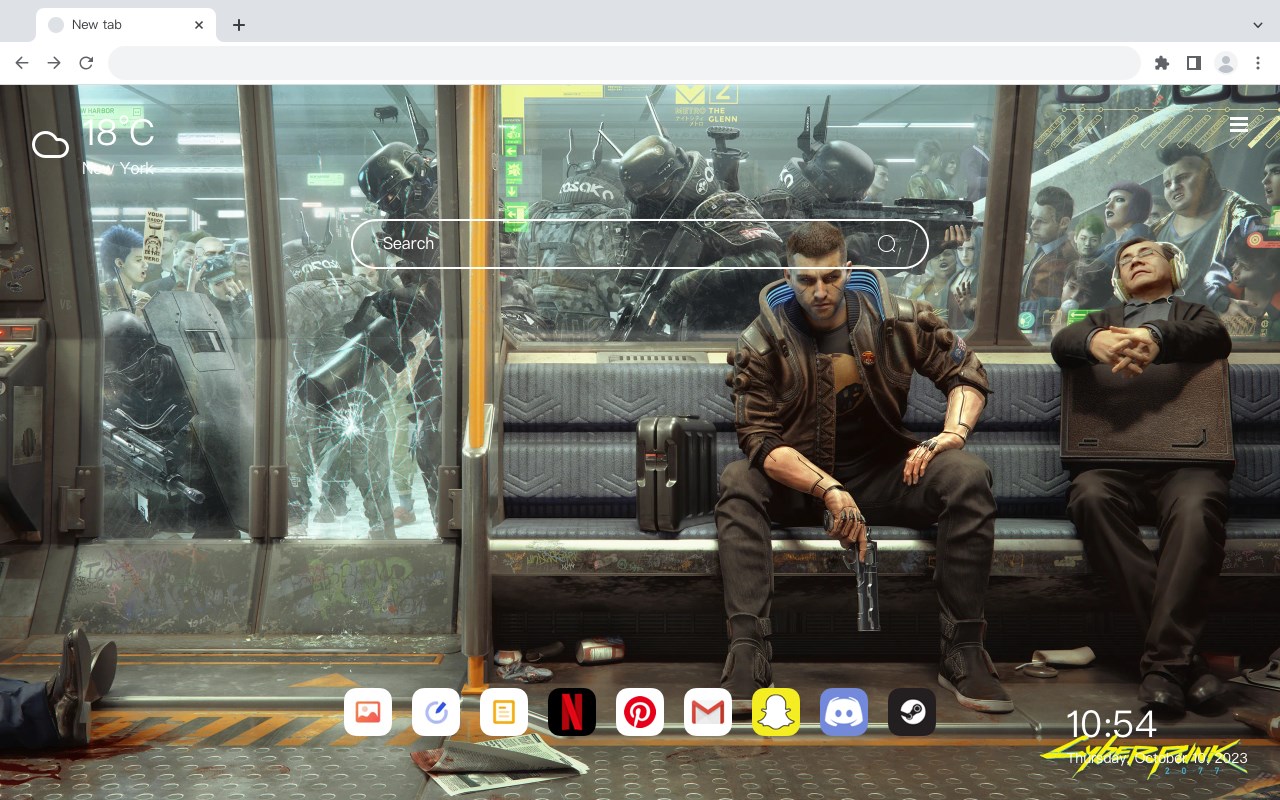Open the Gmail shortcut
This screenshot has height=800, width=1280.
(x=708, y=712)
